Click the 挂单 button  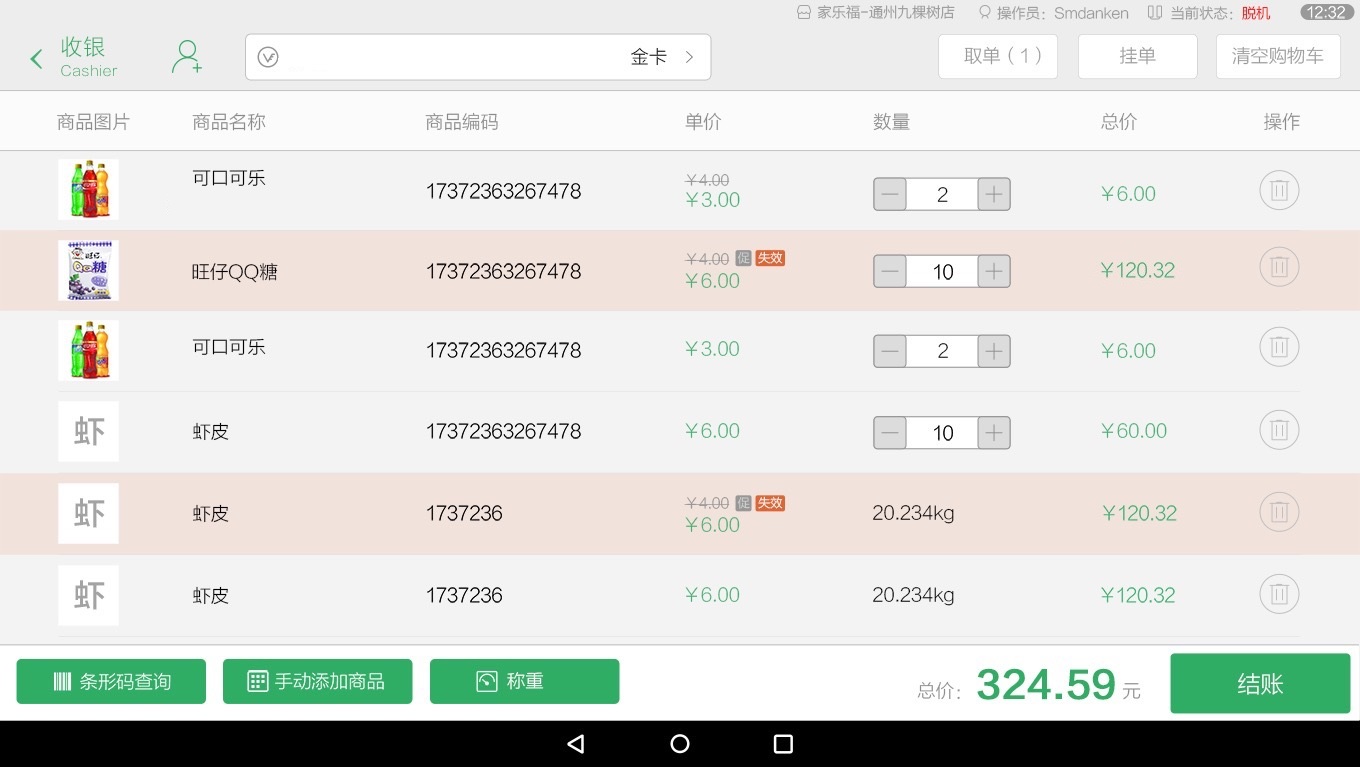(1137, 56)
